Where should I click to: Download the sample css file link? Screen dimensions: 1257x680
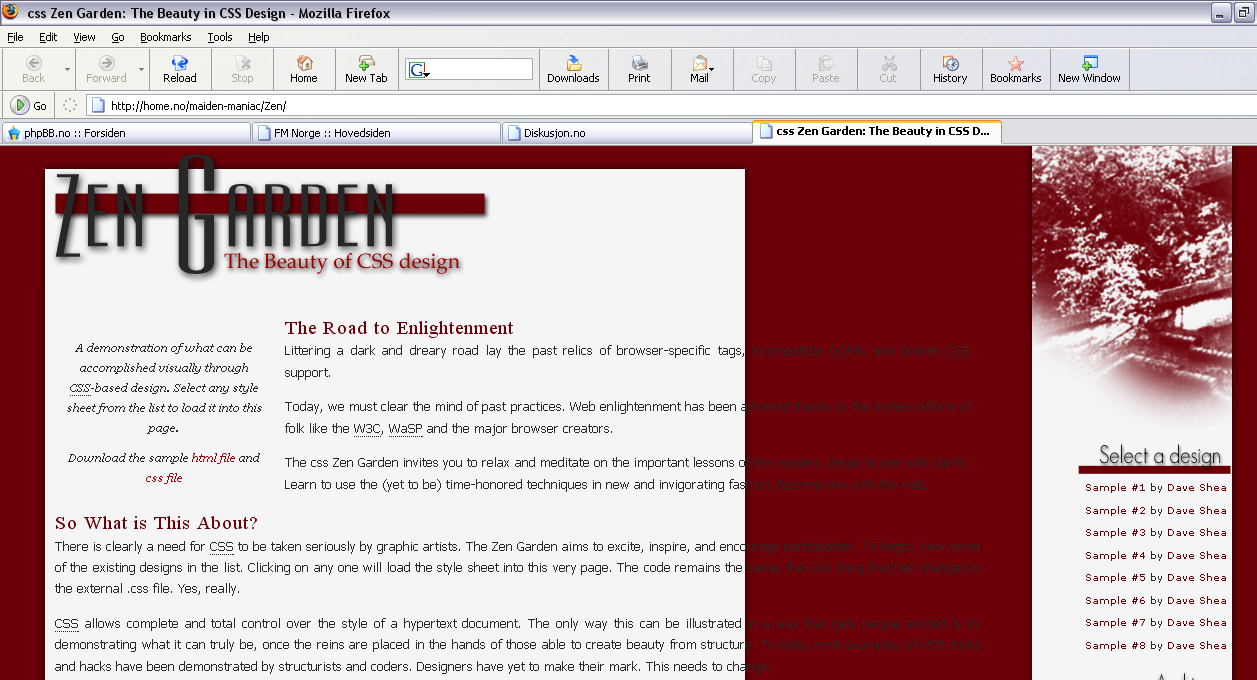point(164,478)
